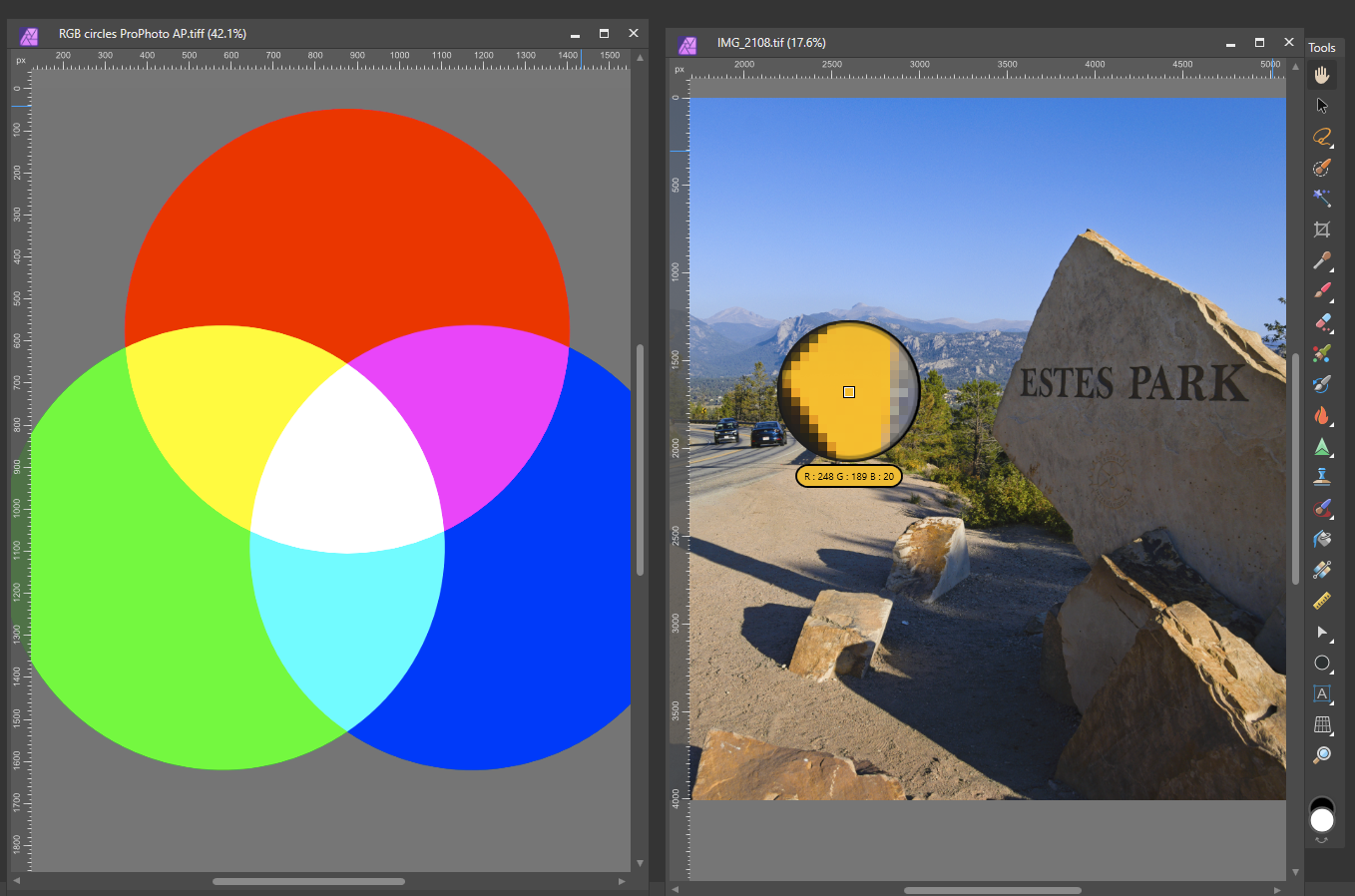Select the Mesh Warp grid tool

1322,724
